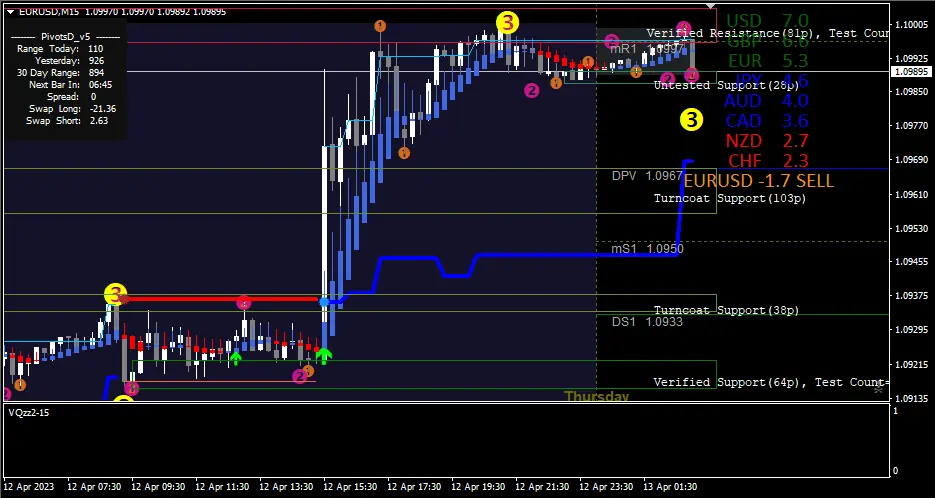Viewport: 935px width, 498px height.
Task: Click the small star icon above indicator window
Action: [878, 389]
